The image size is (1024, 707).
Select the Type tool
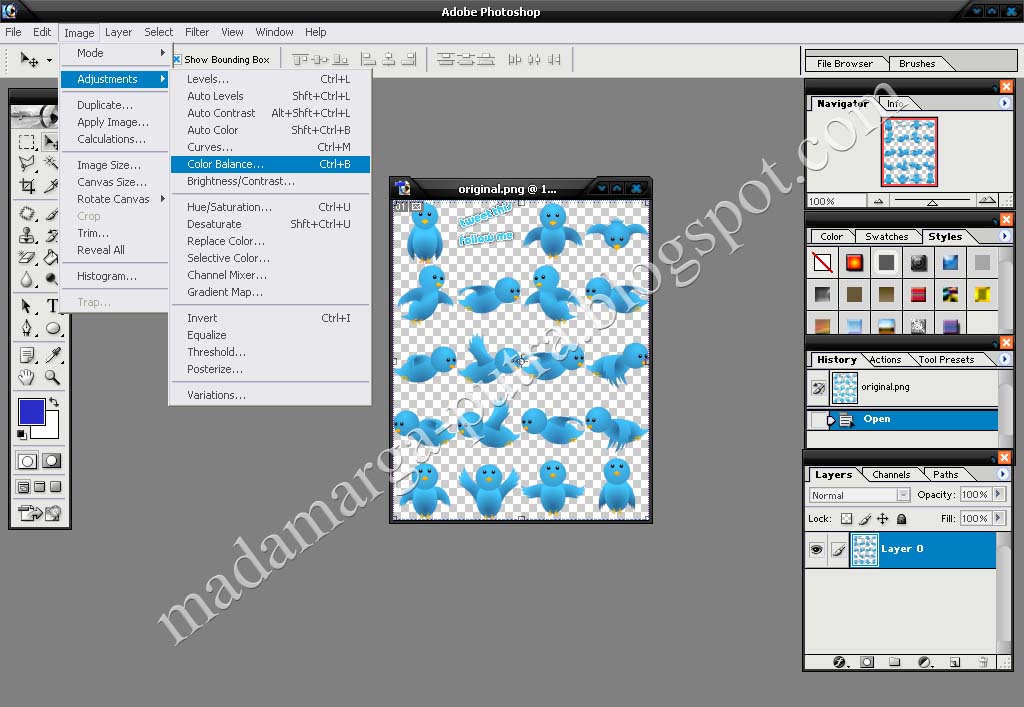pyautogui.click(x=52, y=306)
